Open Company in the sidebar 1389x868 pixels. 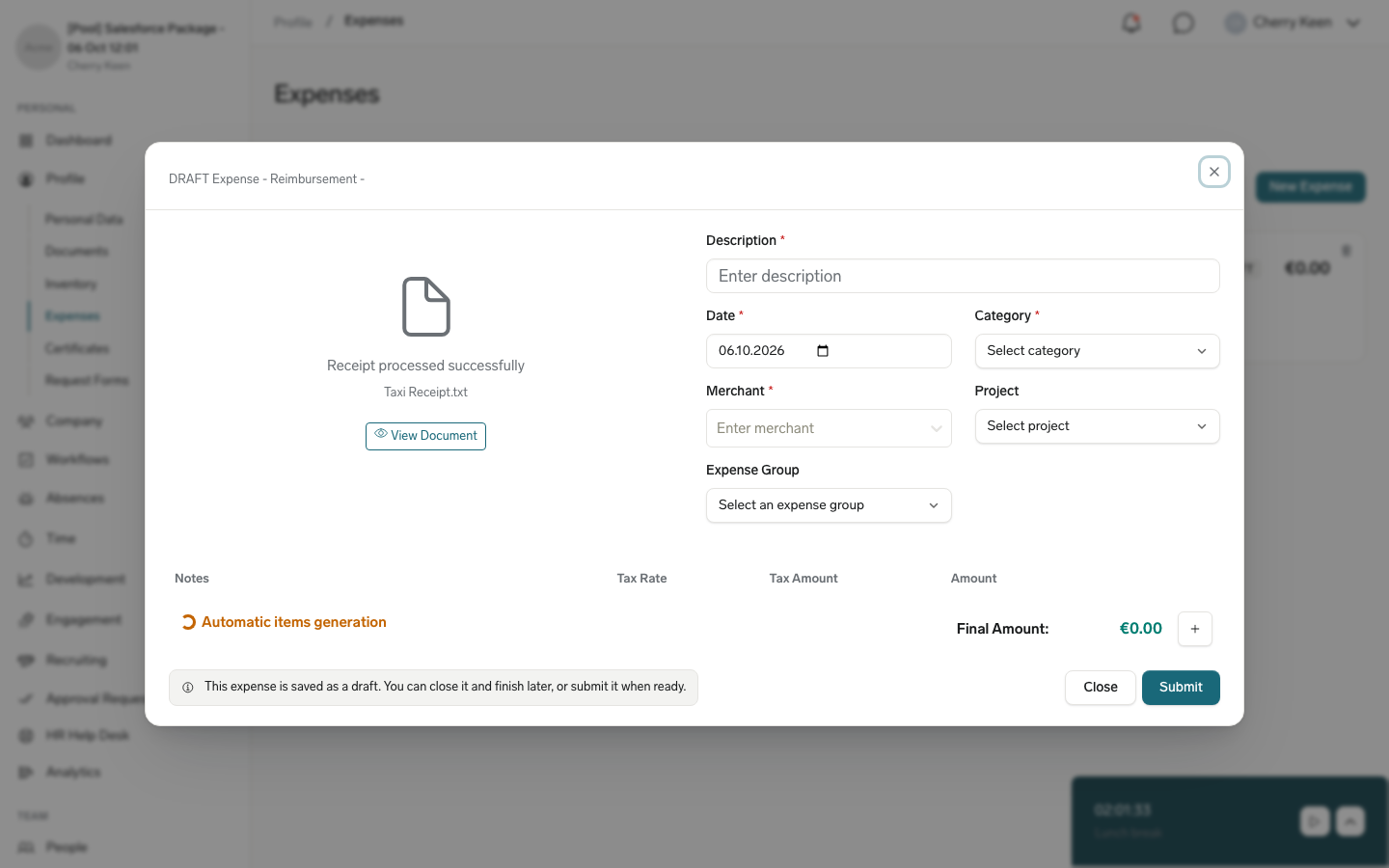[73, 421]
